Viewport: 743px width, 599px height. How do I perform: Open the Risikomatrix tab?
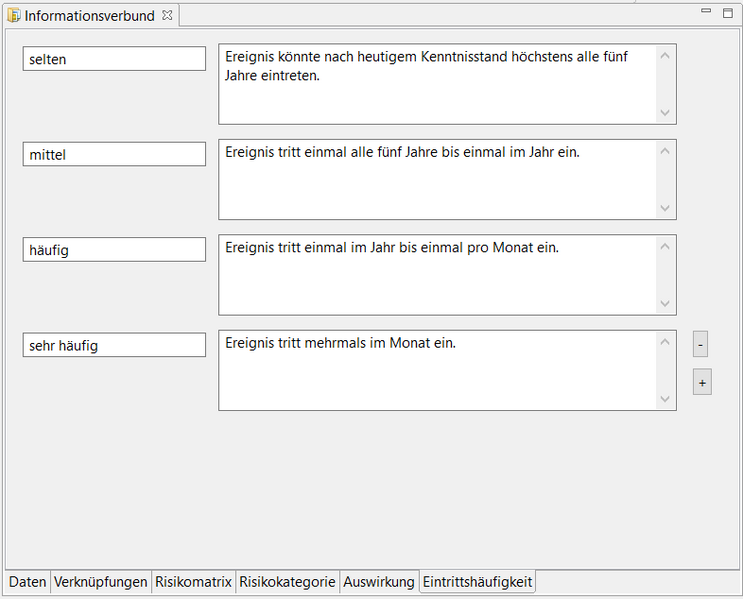tap(193, 582)
